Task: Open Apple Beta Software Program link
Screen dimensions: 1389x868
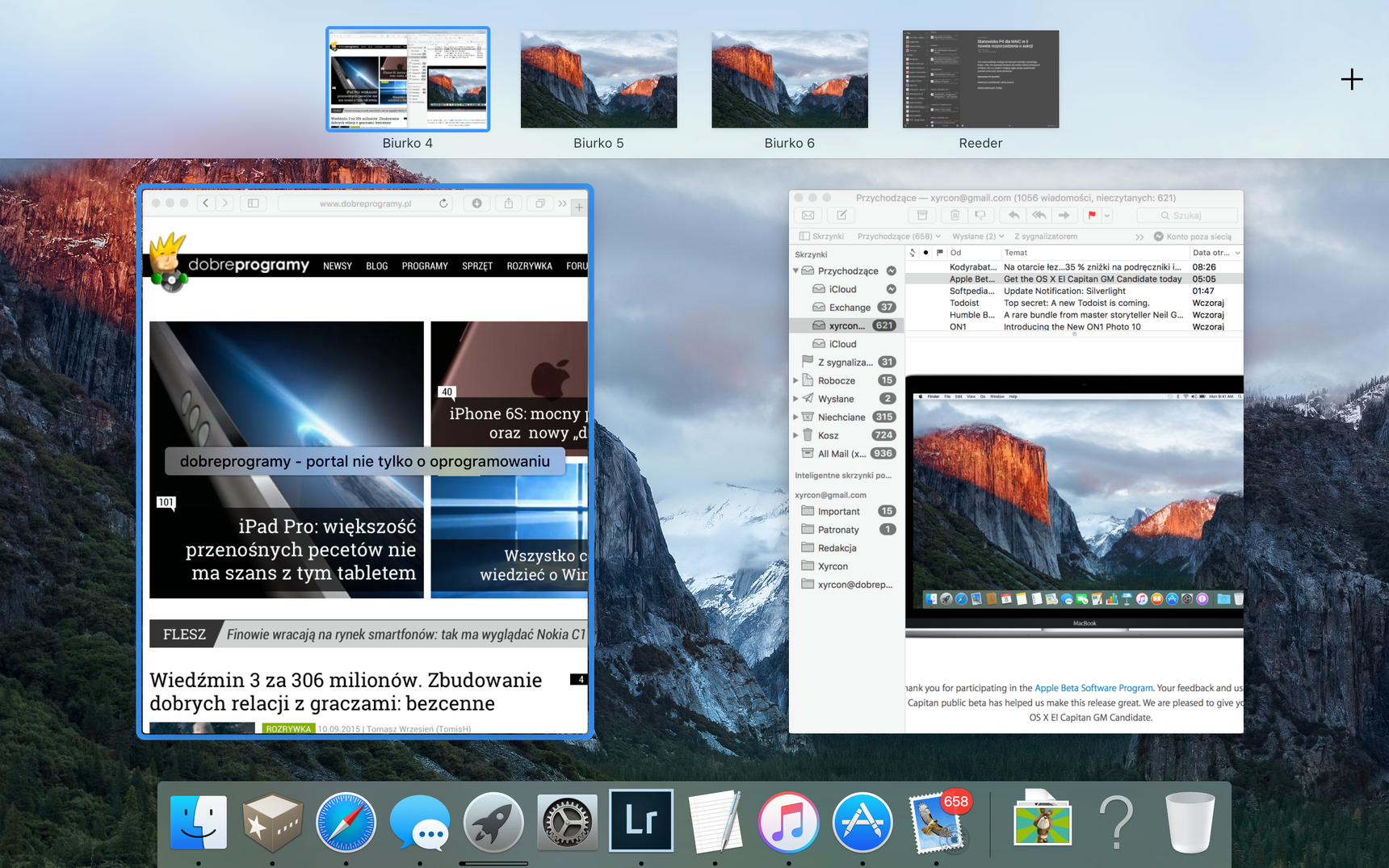Action: (x=1093, y=688)
